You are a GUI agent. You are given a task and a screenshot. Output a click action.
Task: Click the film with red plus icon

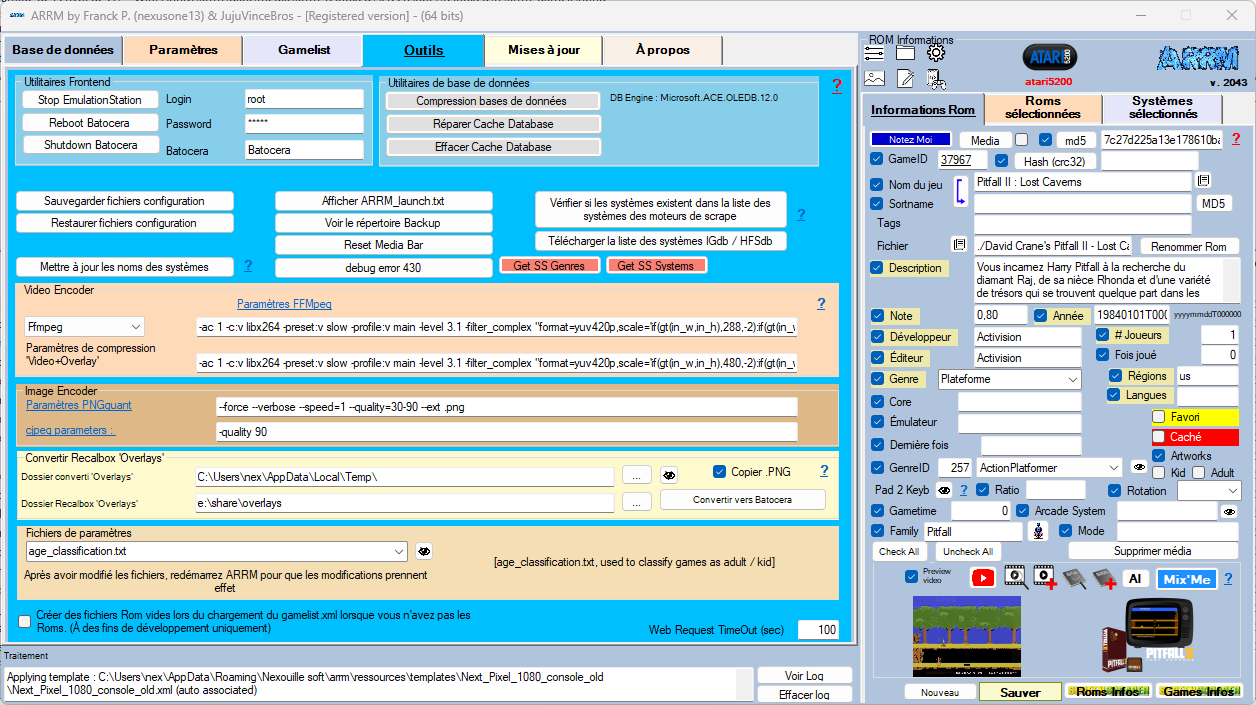point(1045,578)
